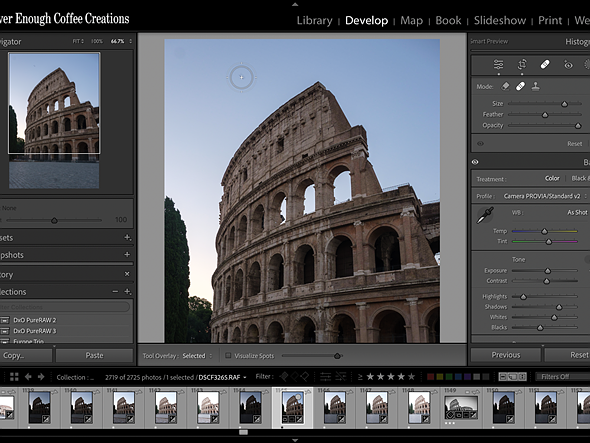Set filter to one star rating

pyautogui.click(x=371, y=376)
